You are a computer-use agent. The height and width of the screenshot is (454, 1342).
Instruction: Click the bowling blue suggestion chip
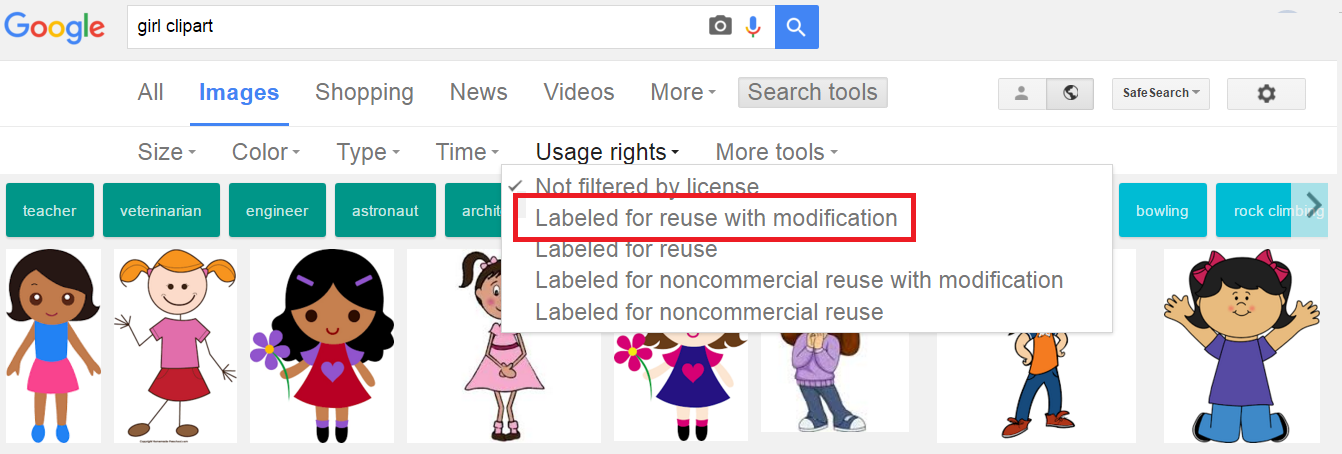pos(1162,210)
